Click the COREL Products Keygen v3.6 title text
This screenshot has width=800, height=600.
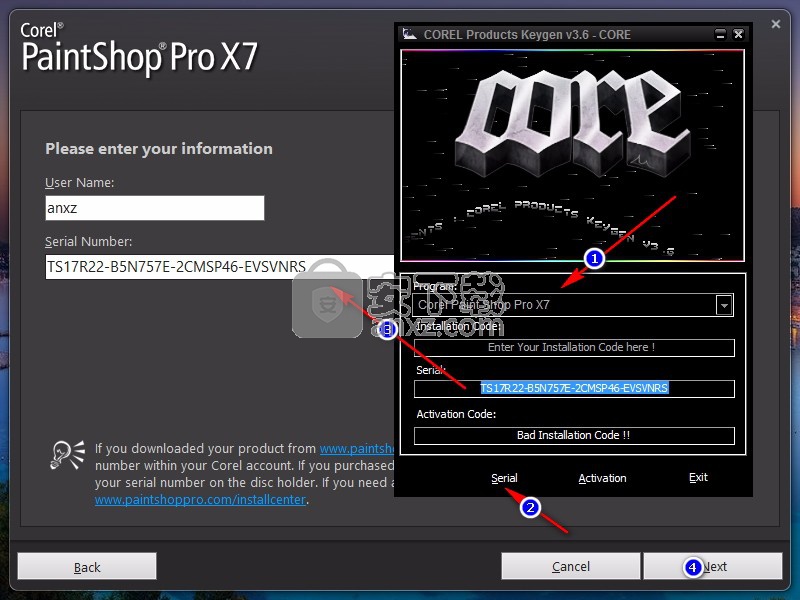527,35
